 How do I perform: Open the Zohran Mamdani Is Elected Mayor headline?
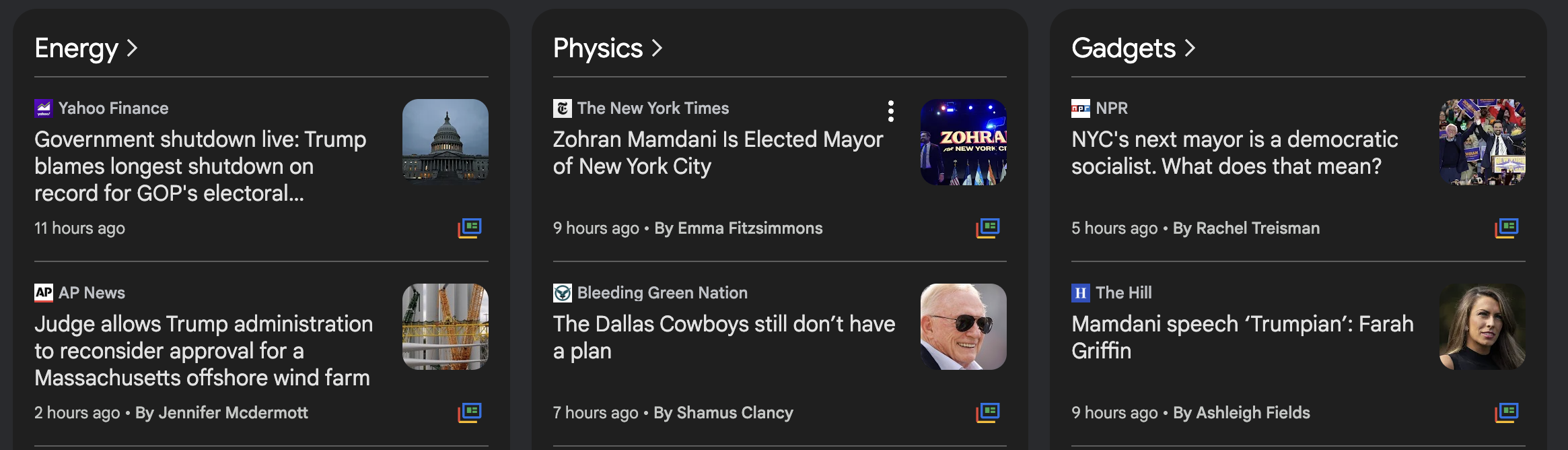717,153
